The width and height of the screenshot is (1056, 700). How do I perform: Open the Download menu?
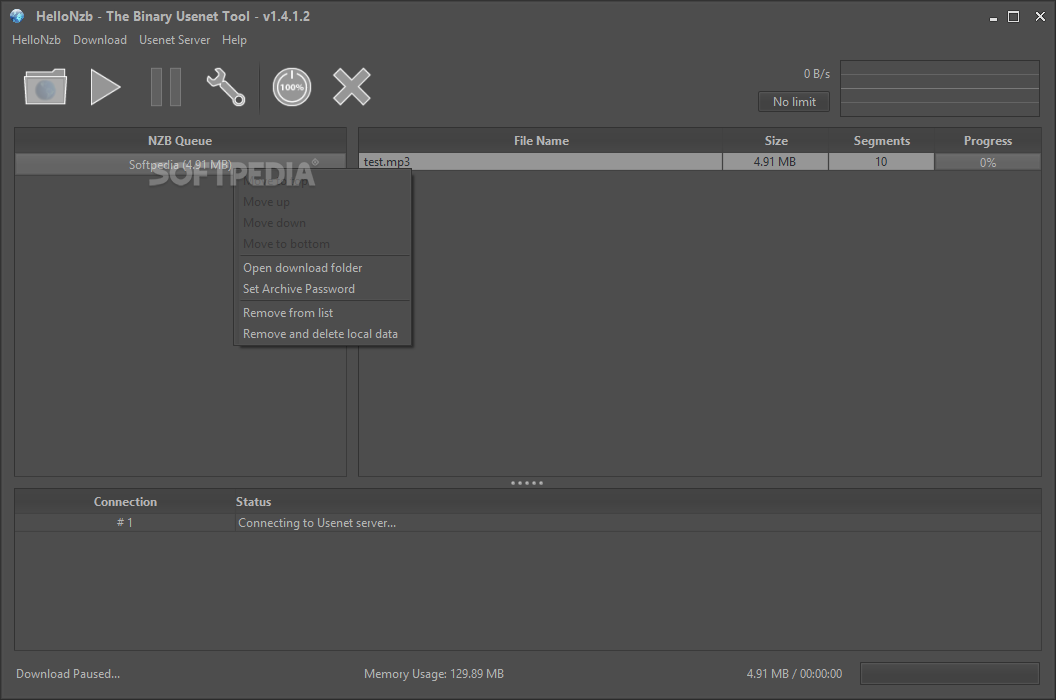[100, 40]
